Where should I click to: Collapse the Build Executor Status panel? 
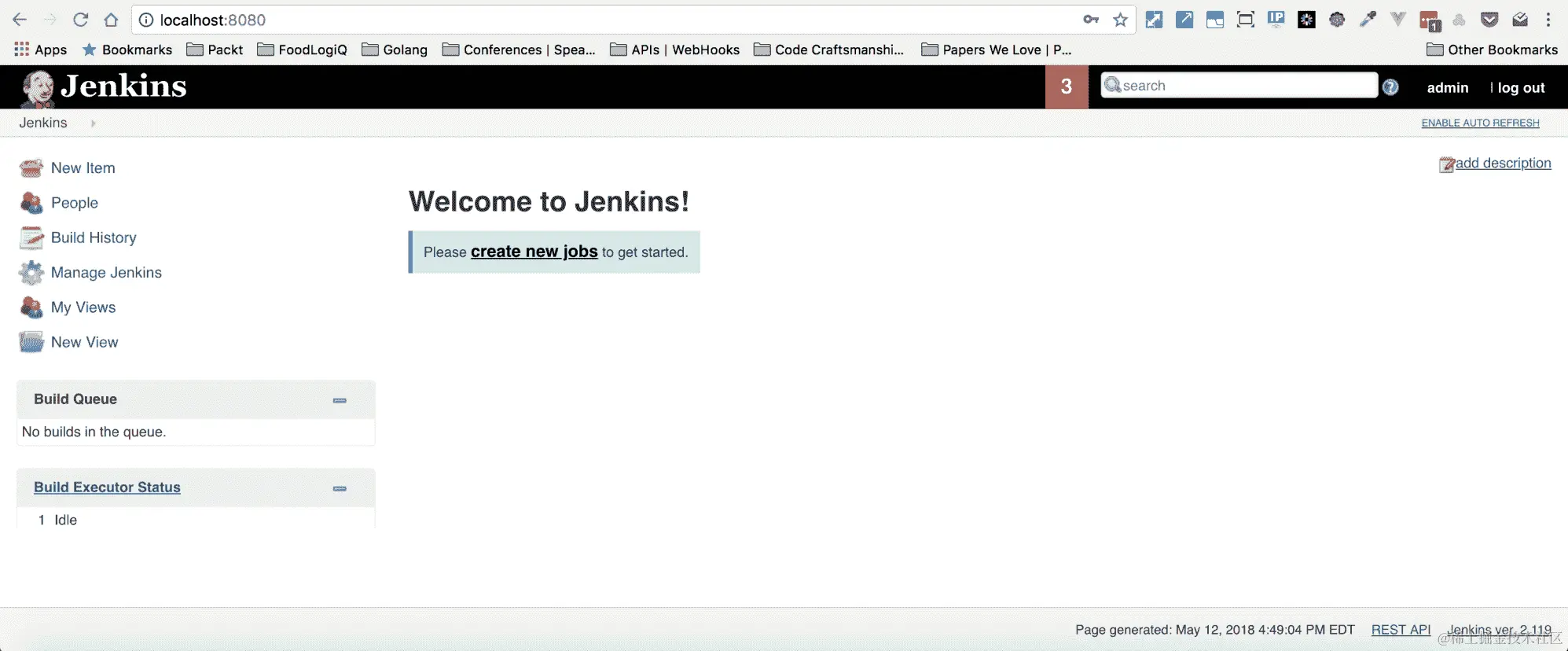tap(340, 488)
